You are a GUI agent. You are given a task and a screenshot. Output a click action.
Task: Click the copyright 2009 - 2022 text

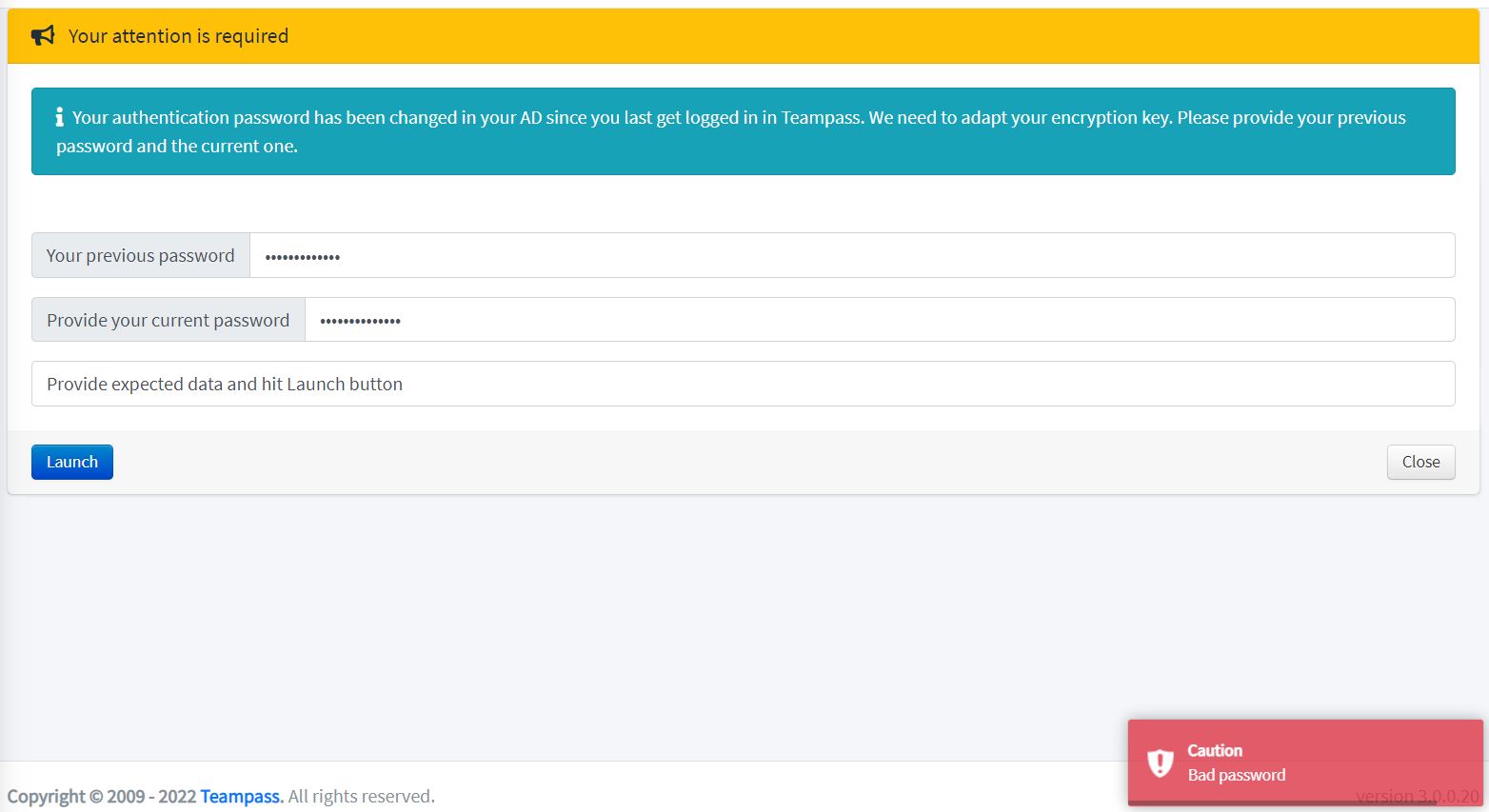(102, 796)
